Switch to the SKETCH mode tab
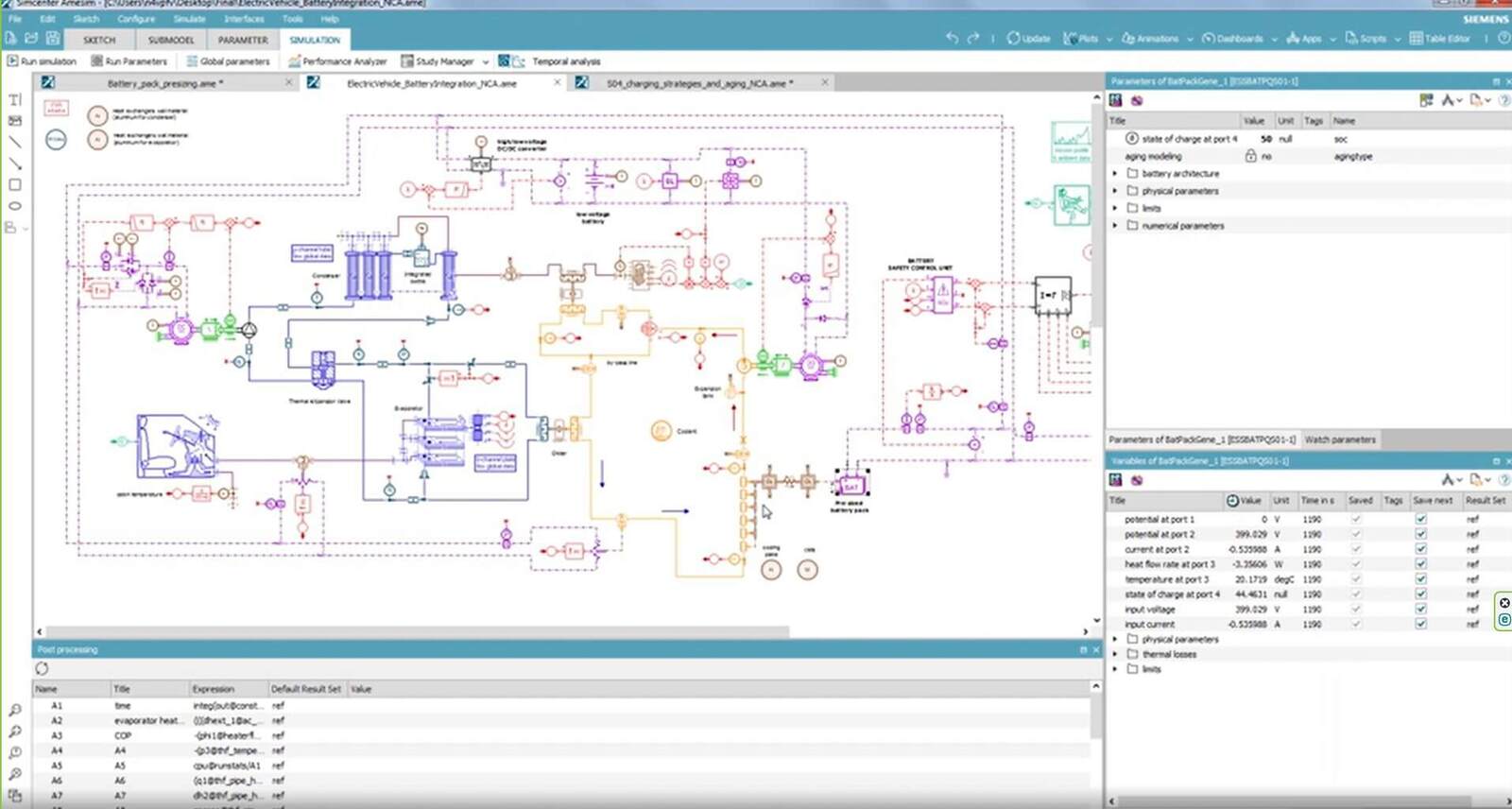The image size is (1512, 809). pyautogui.click(x=99, y=40)
